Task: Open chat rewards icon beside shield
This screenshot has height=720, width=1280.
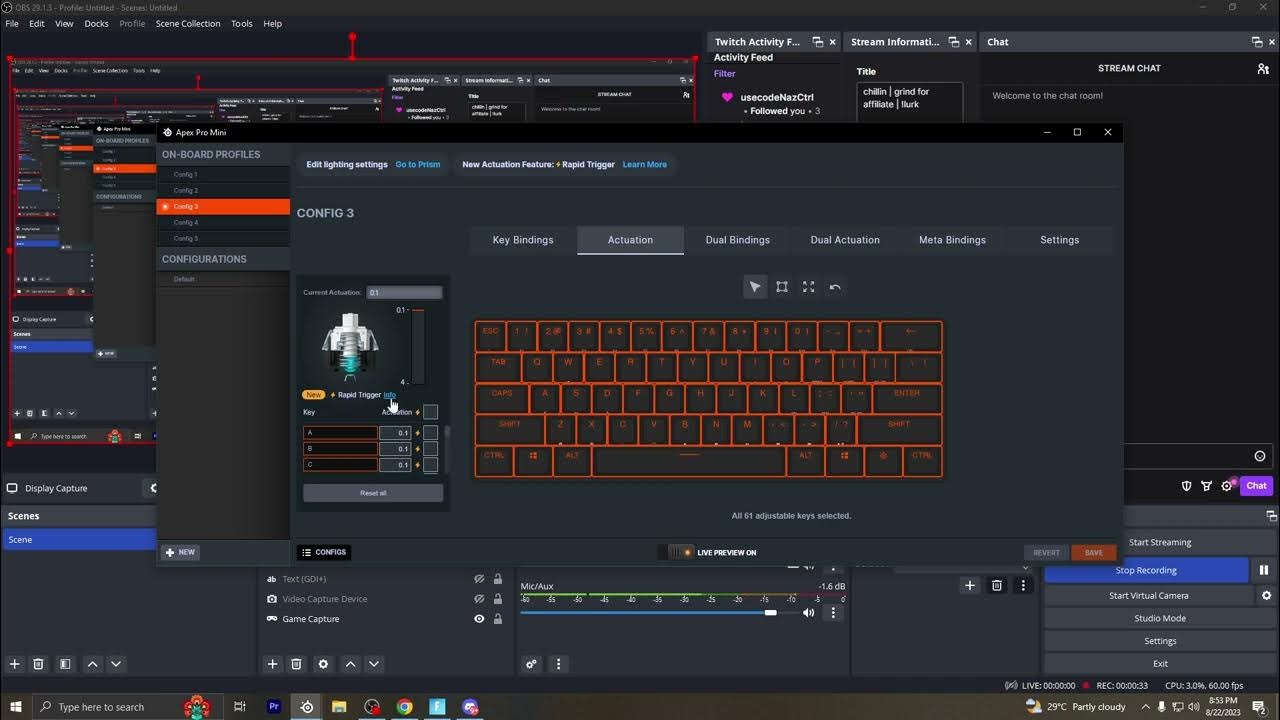Action: [1207, 486]
